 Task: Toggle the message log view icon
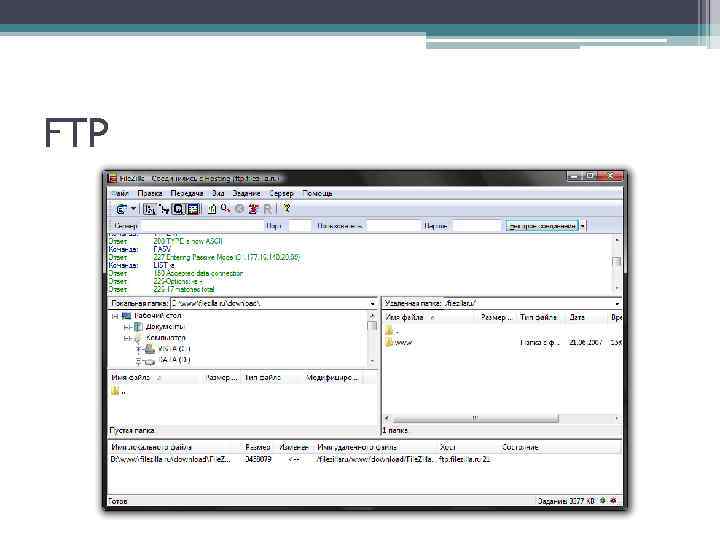point(149,209)
